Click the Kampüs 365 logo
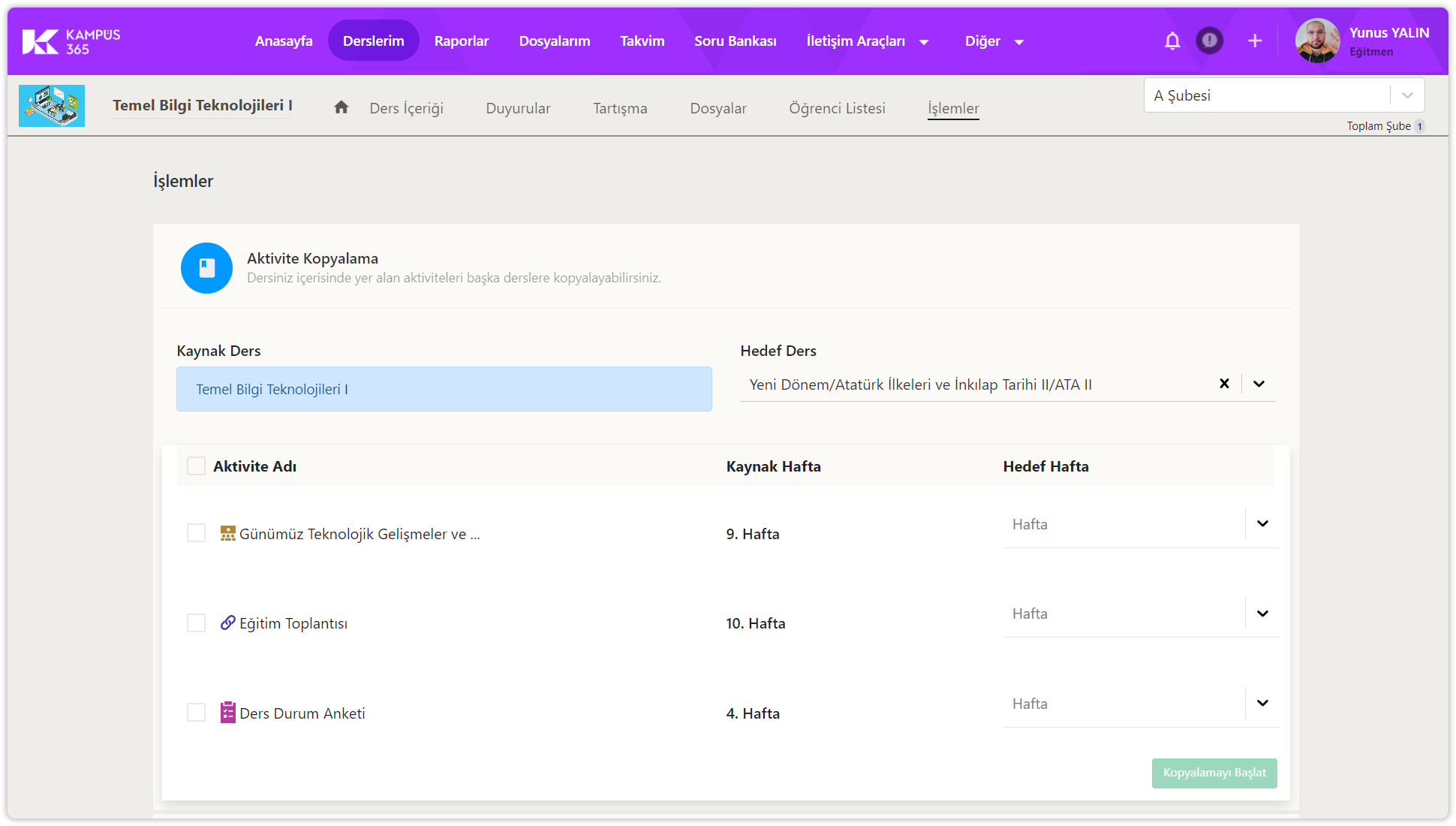The width and height of the screenshot is (1456, 826). click(71, 41)
